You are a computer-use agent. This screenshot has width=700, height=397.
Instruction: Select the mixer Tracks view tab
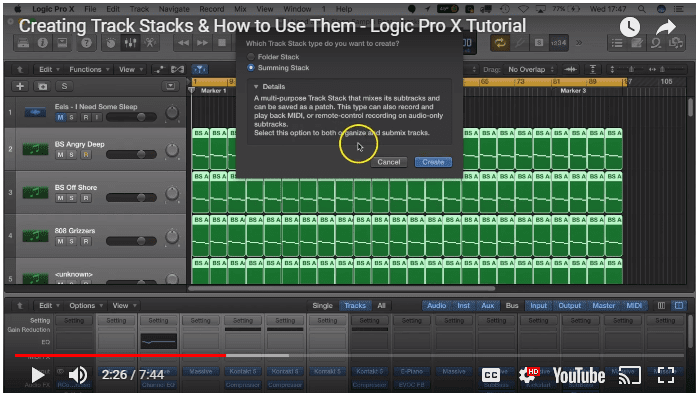pyautogui.click(x=355, y=305)
